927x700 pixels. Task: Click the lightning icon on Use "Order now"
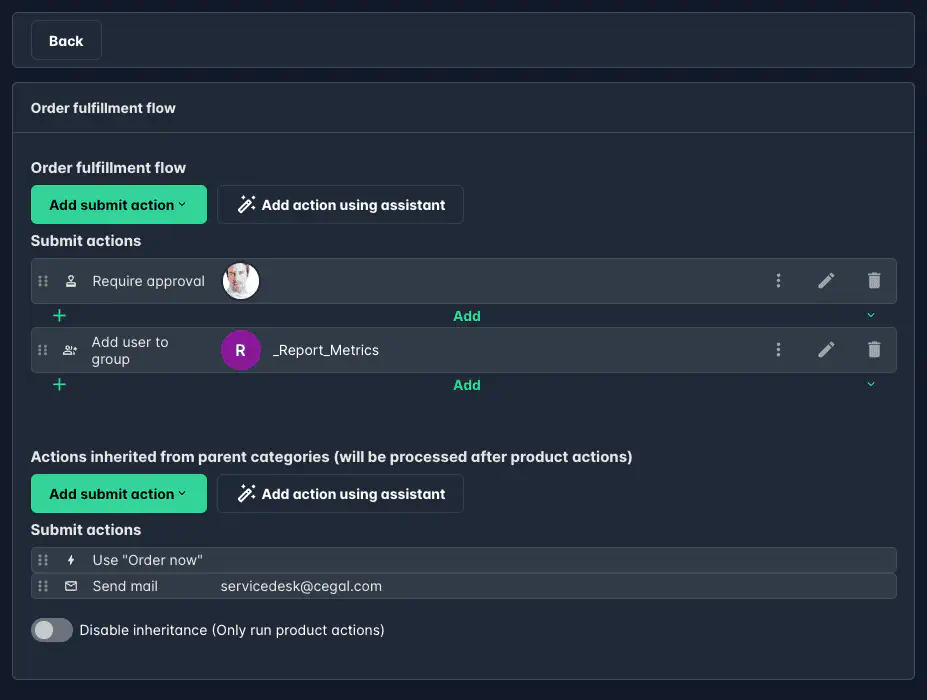[x=70, y=560]
